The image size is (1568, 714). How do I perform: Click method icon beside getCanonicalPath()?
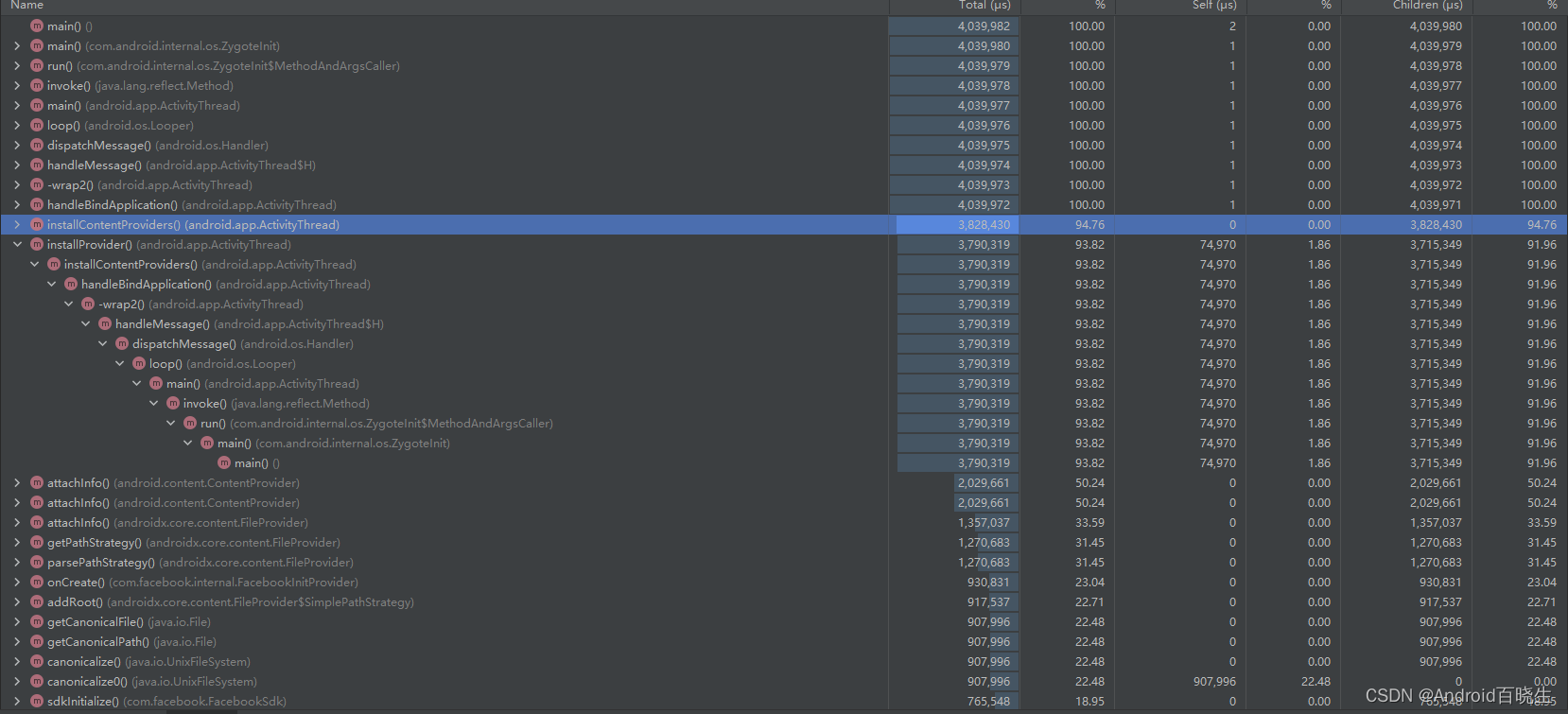(x=37, y=641)
